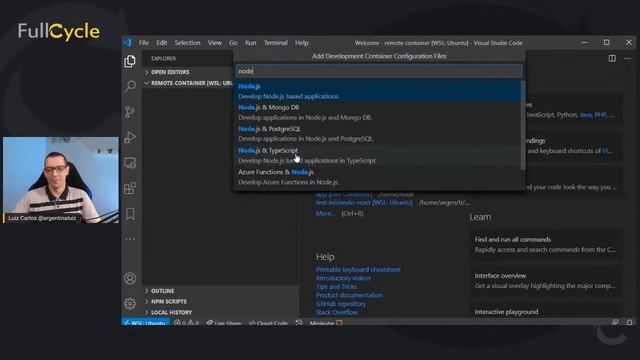Viewport: 640px width, 360px height.
Task: Open the Edit menu
Action: [x=162, y=43]
